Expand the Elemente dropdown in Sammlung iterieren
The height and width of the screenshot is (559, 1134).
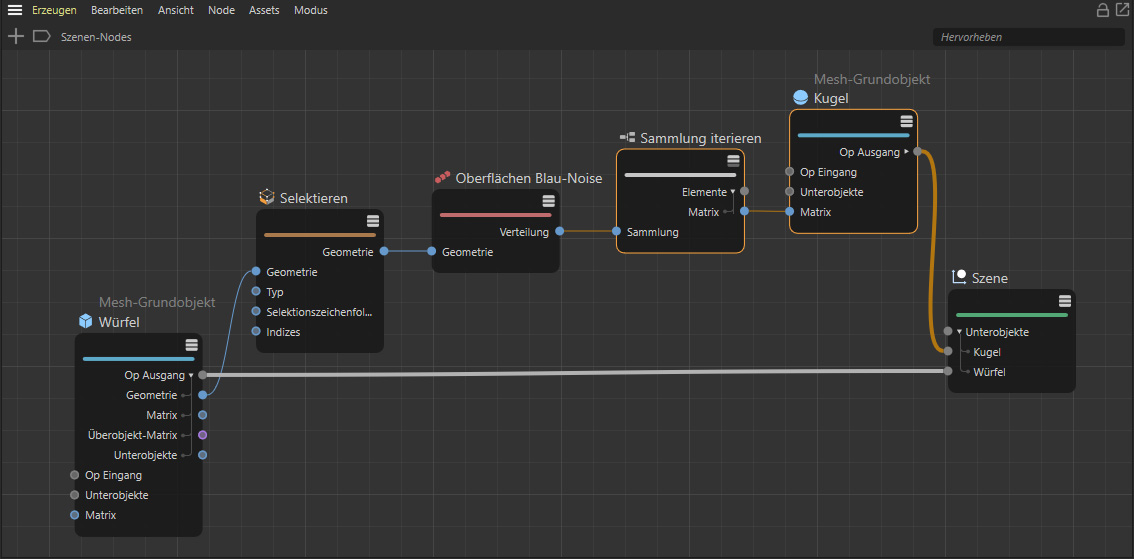732,191
